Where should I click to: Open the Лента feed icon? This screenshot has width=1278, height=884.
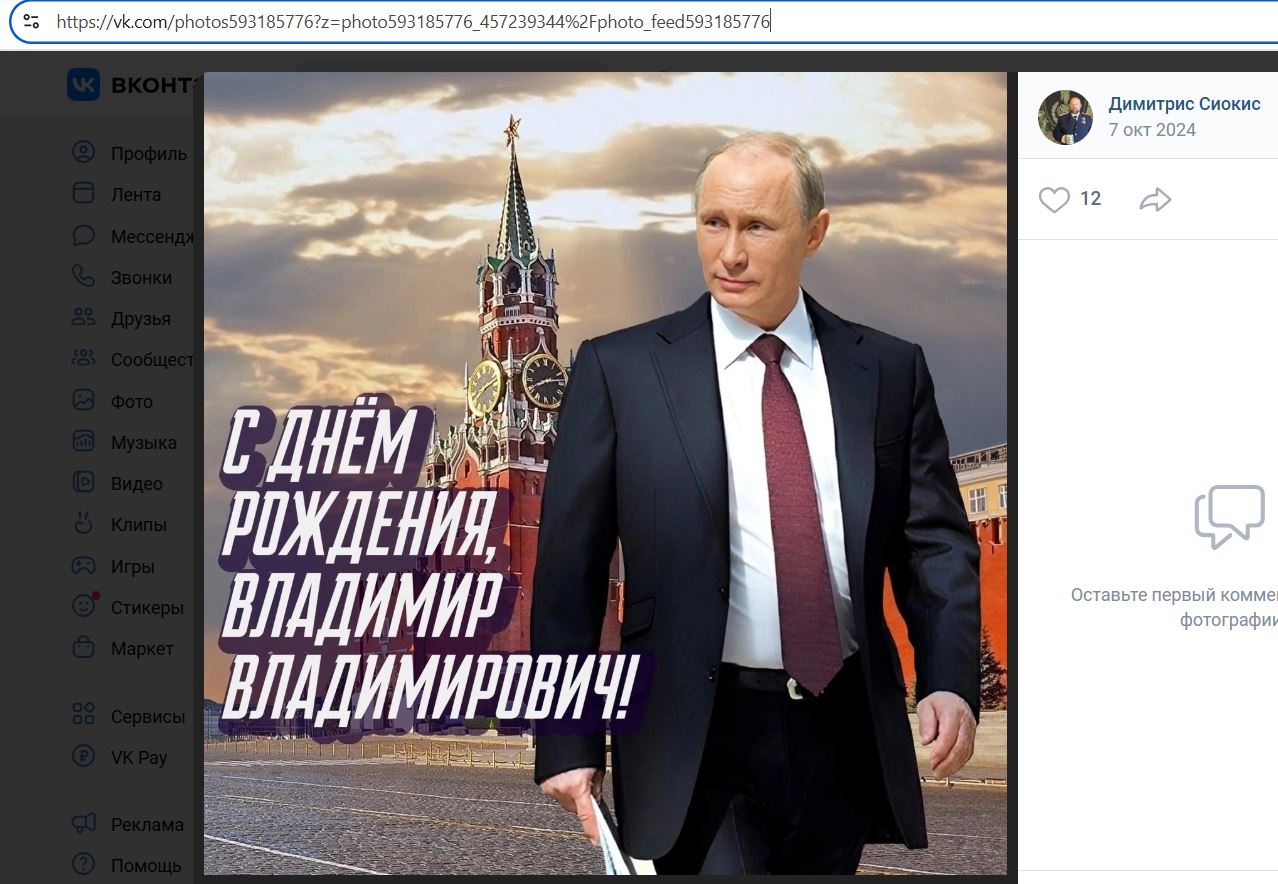click(x=83, y=194)
